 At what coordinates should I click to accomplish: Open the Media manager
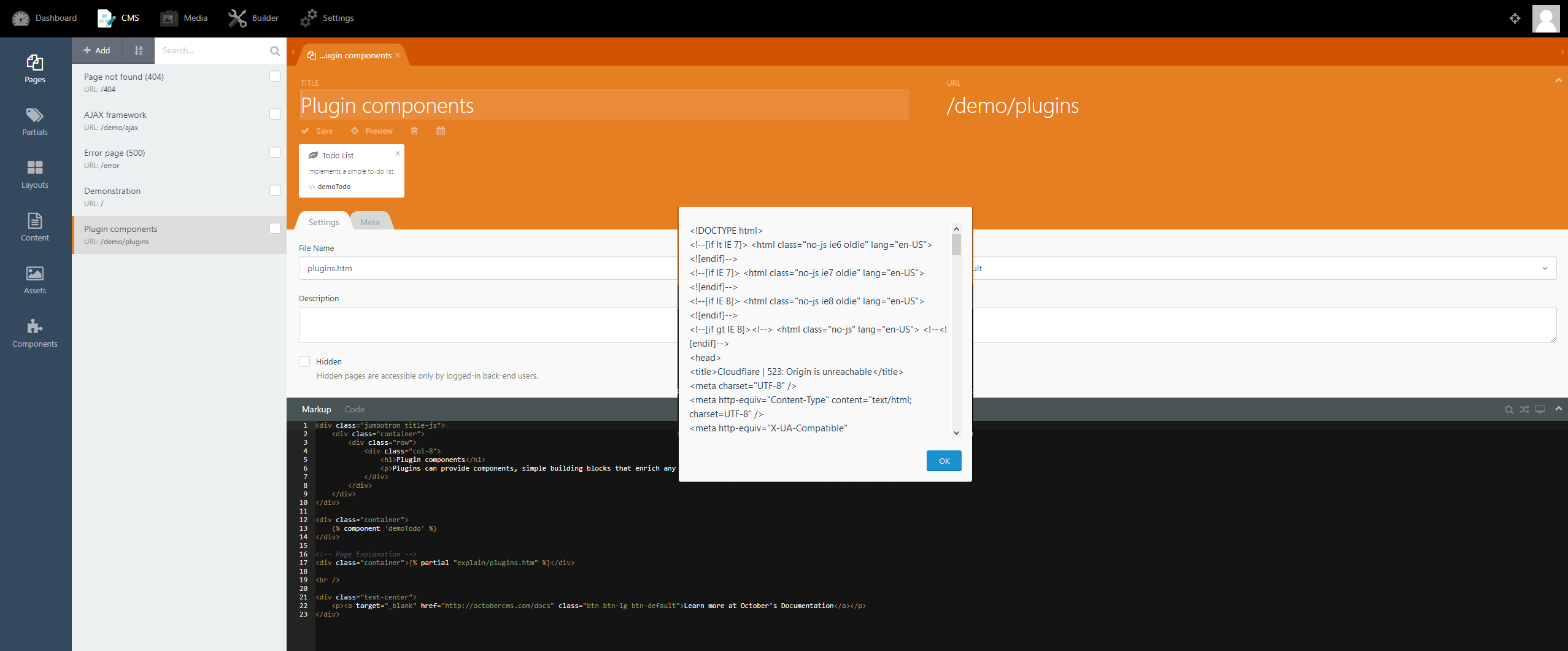coord(184,18)
